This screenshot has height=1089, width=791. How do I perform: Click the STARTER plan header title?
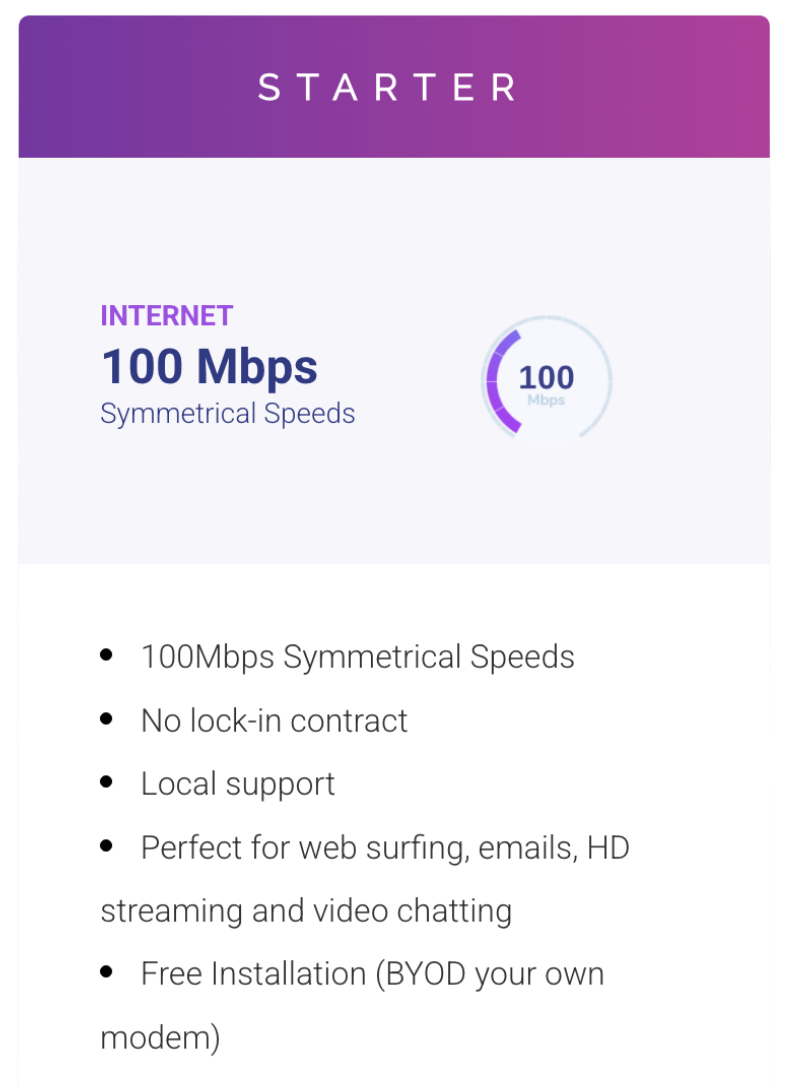click(x=387, y=87)
